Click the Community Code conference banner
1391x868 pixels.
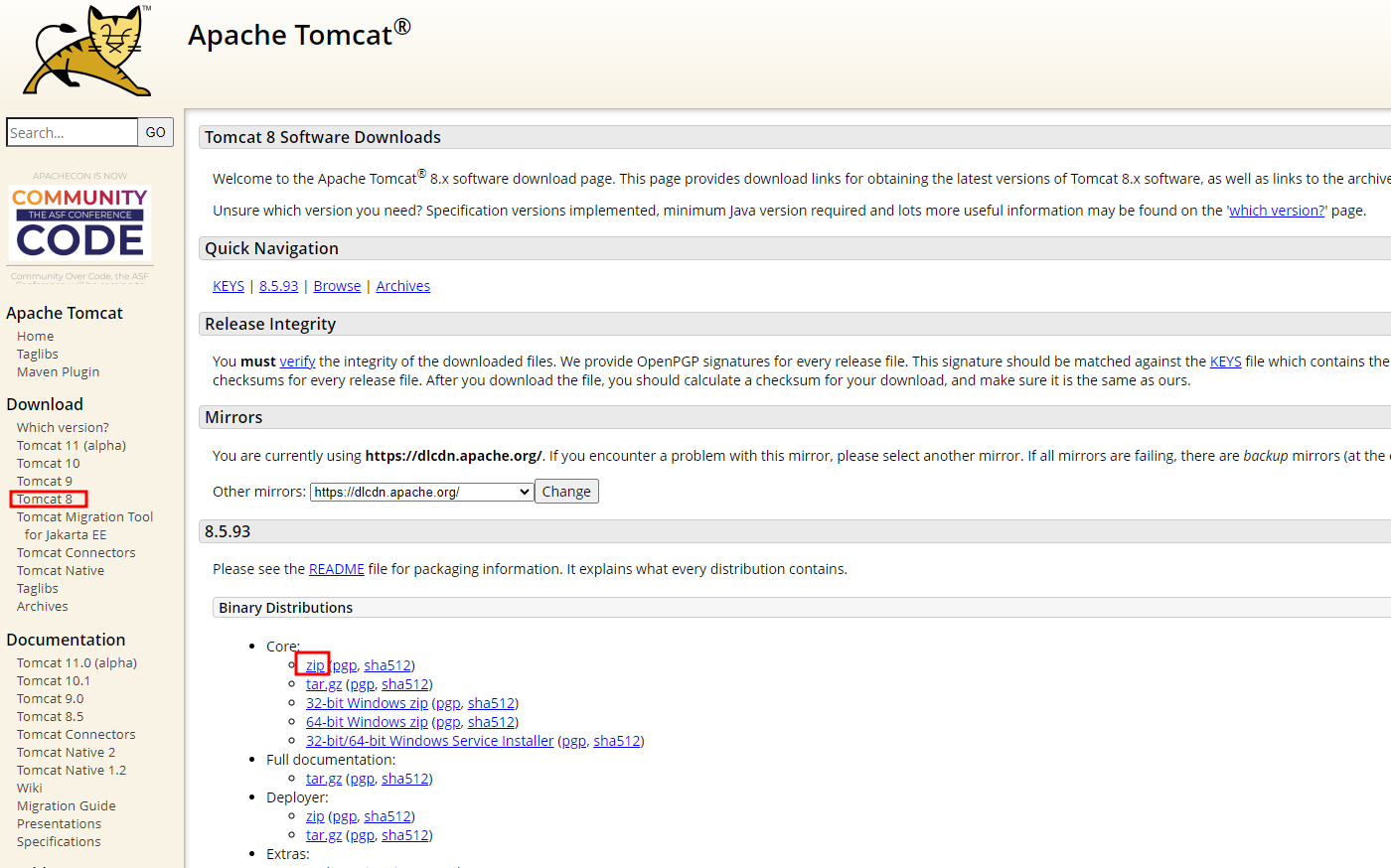80,226
